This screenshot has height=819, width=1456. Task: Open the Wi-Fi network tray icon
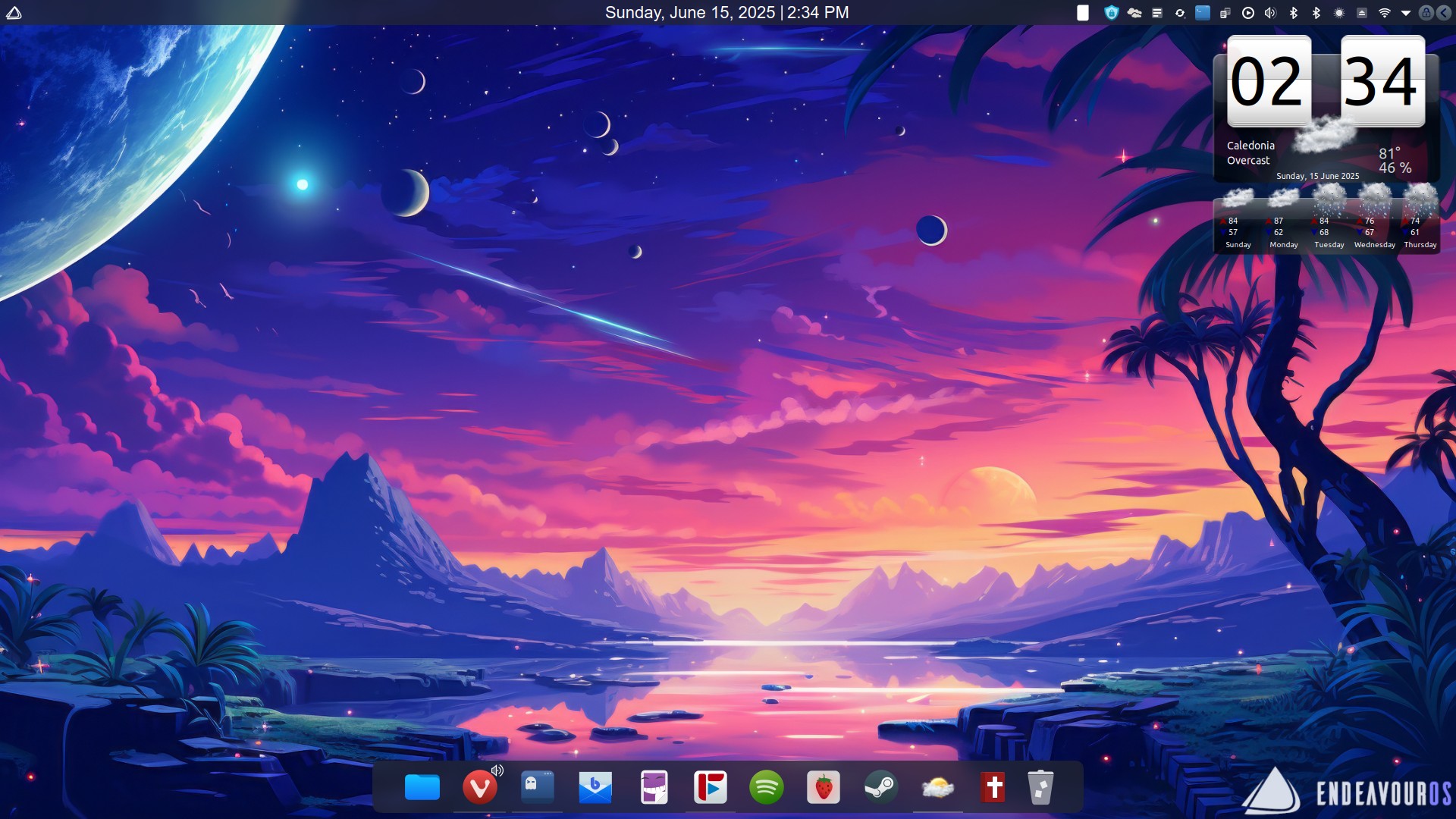coord(1385,12)
